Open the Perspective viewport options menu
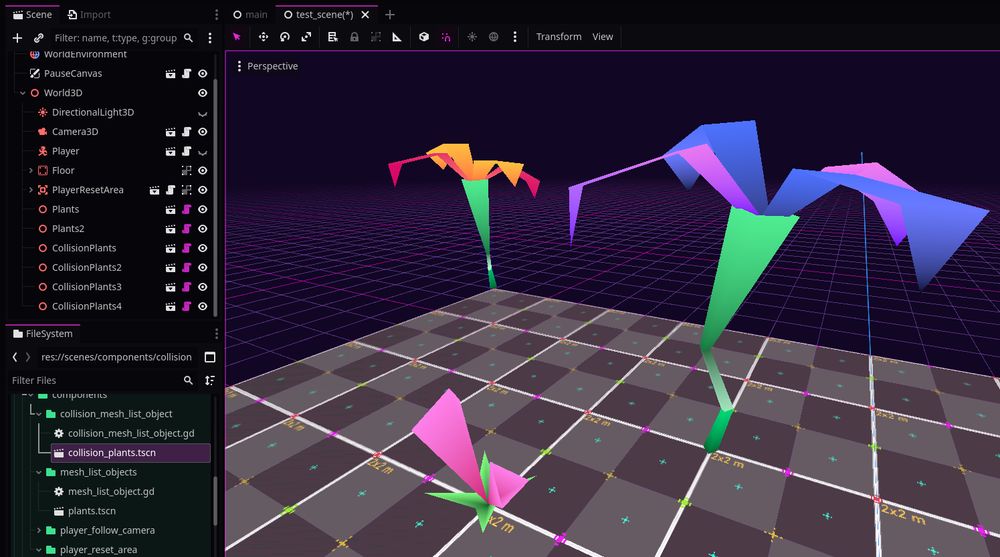 [x=267, y=66]
